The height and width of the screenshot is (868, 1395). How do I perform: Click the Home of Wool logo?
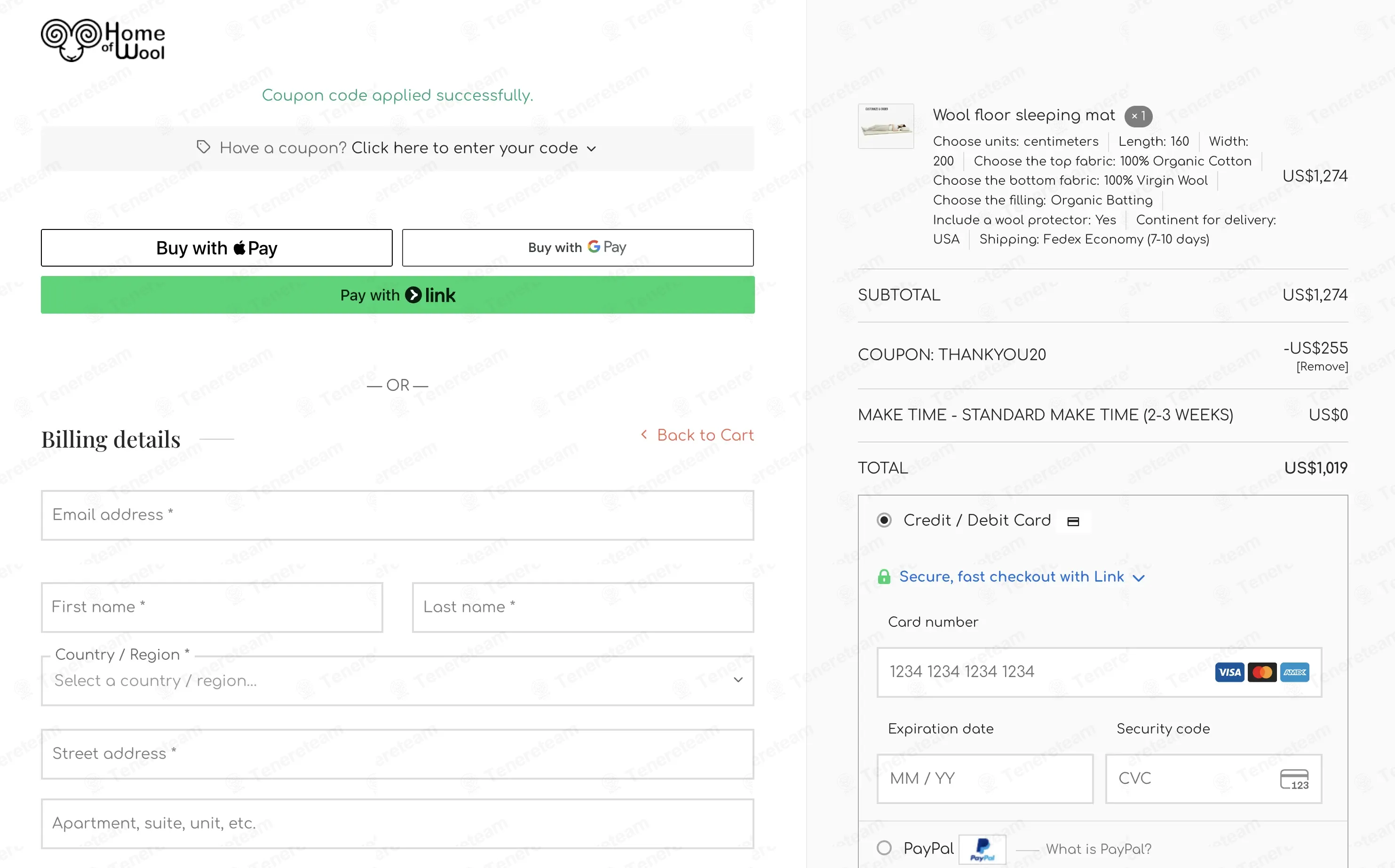coord(103,40)
